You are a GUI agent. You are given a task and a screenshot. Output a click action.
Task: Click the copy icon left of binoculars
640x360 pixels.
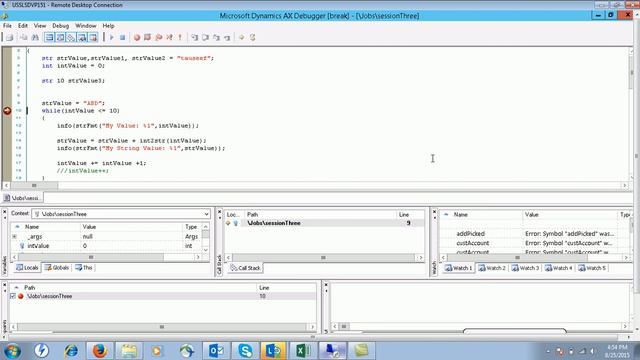(x=24, y=38)
